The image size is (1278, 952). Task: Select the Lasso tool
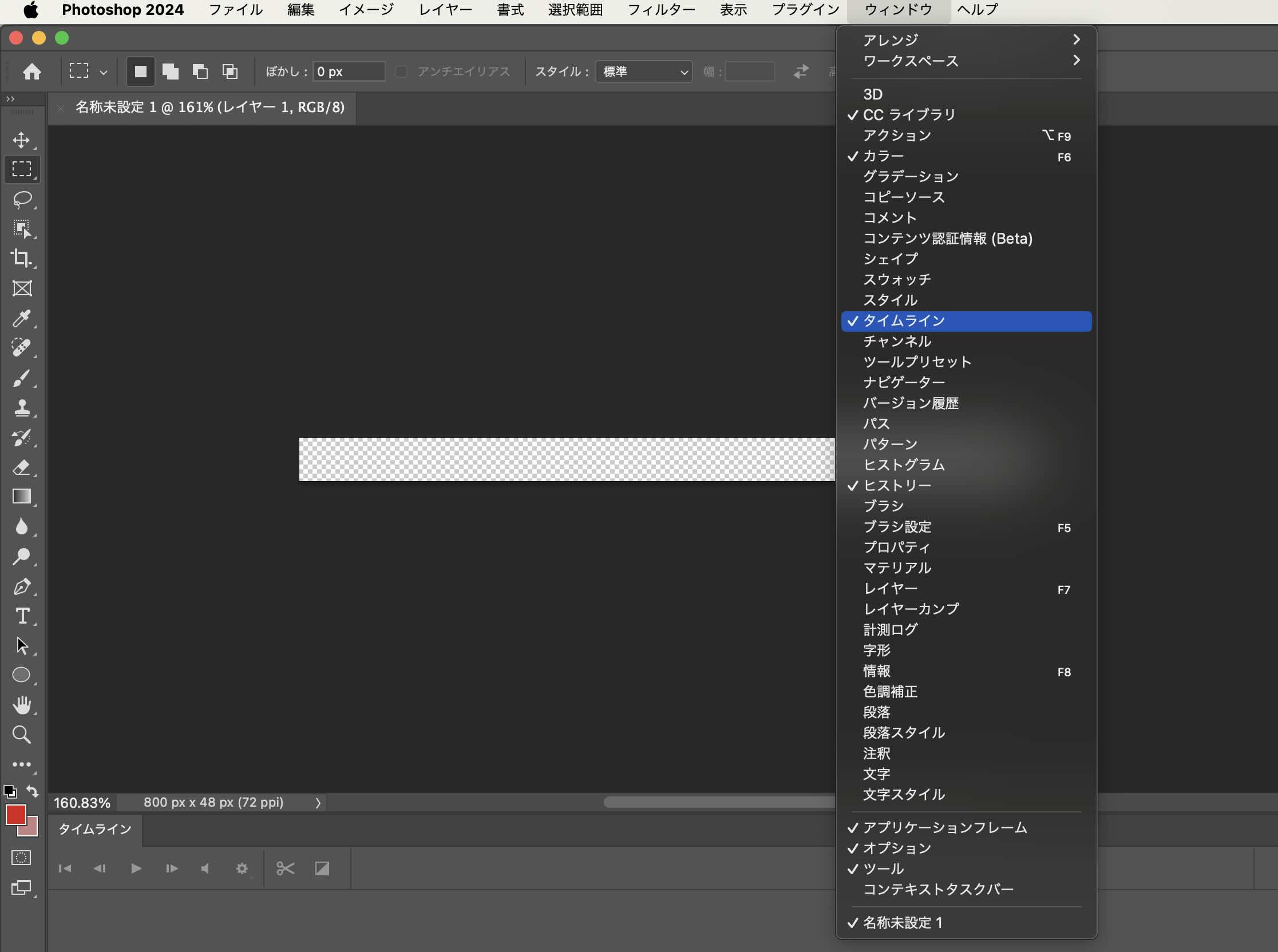[22, 200]
